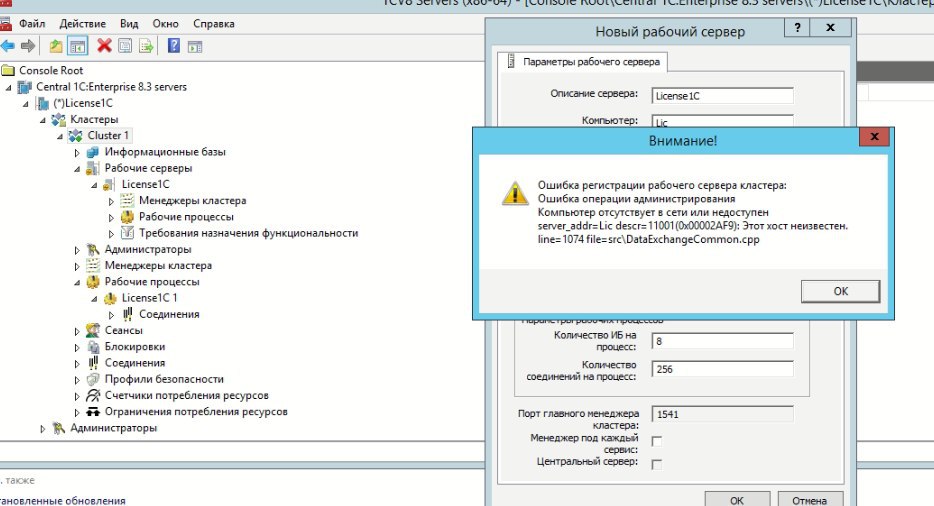934x506 pixels.
Task: Click the Up one level folder icon
Action: pyautogui.click(x=55, y=46)
